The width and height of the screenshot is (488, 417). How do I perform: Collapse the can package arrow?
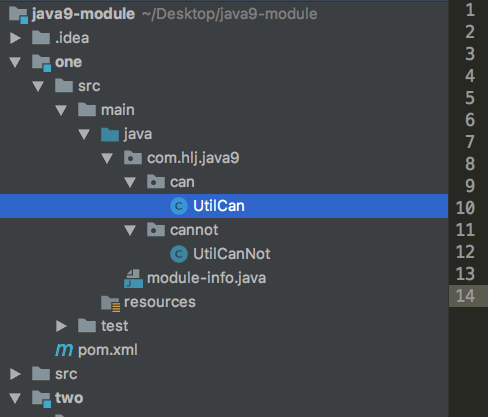[x=130, y=182]
